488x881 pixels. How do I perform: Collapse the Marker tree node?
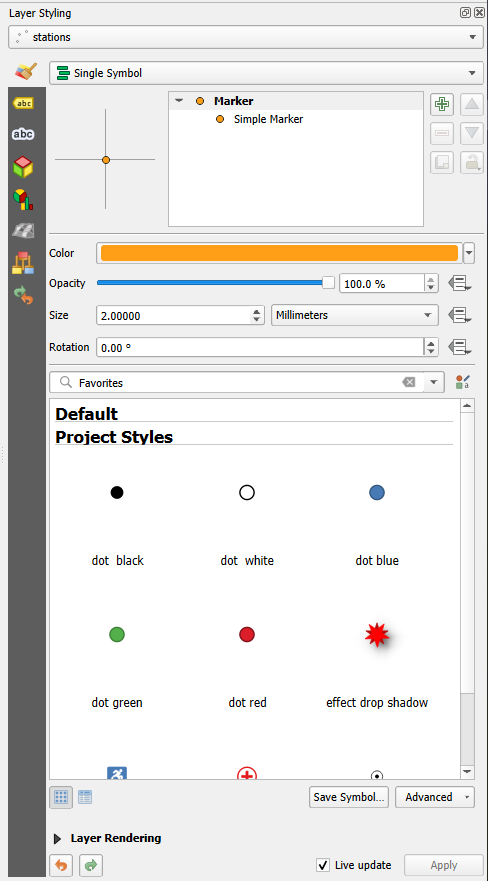[x=179, y=101]
